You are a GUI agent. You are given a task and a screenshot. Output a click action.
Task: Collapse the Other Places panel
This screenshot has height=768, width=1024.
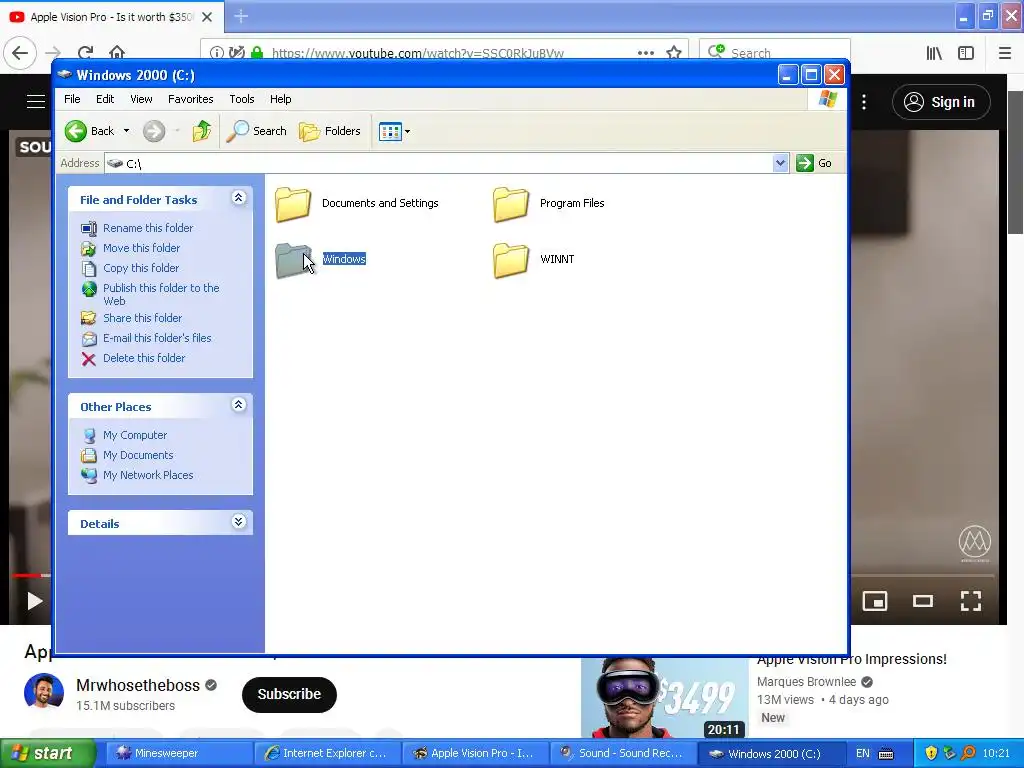tap(238, 405)
